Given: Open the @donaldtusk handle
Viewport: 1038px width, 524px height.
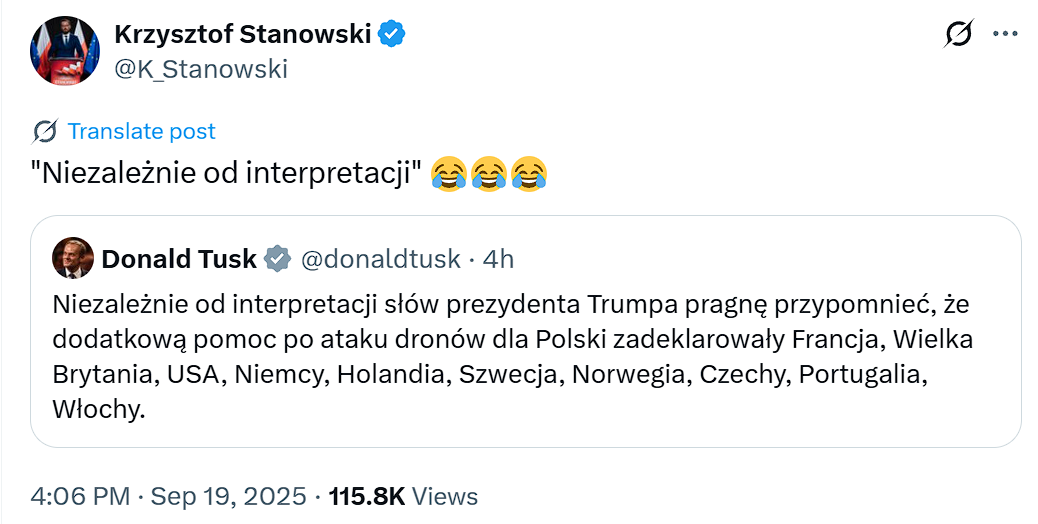Looking at the screenshot, I should pyautogui.click(x=380, y=260).
